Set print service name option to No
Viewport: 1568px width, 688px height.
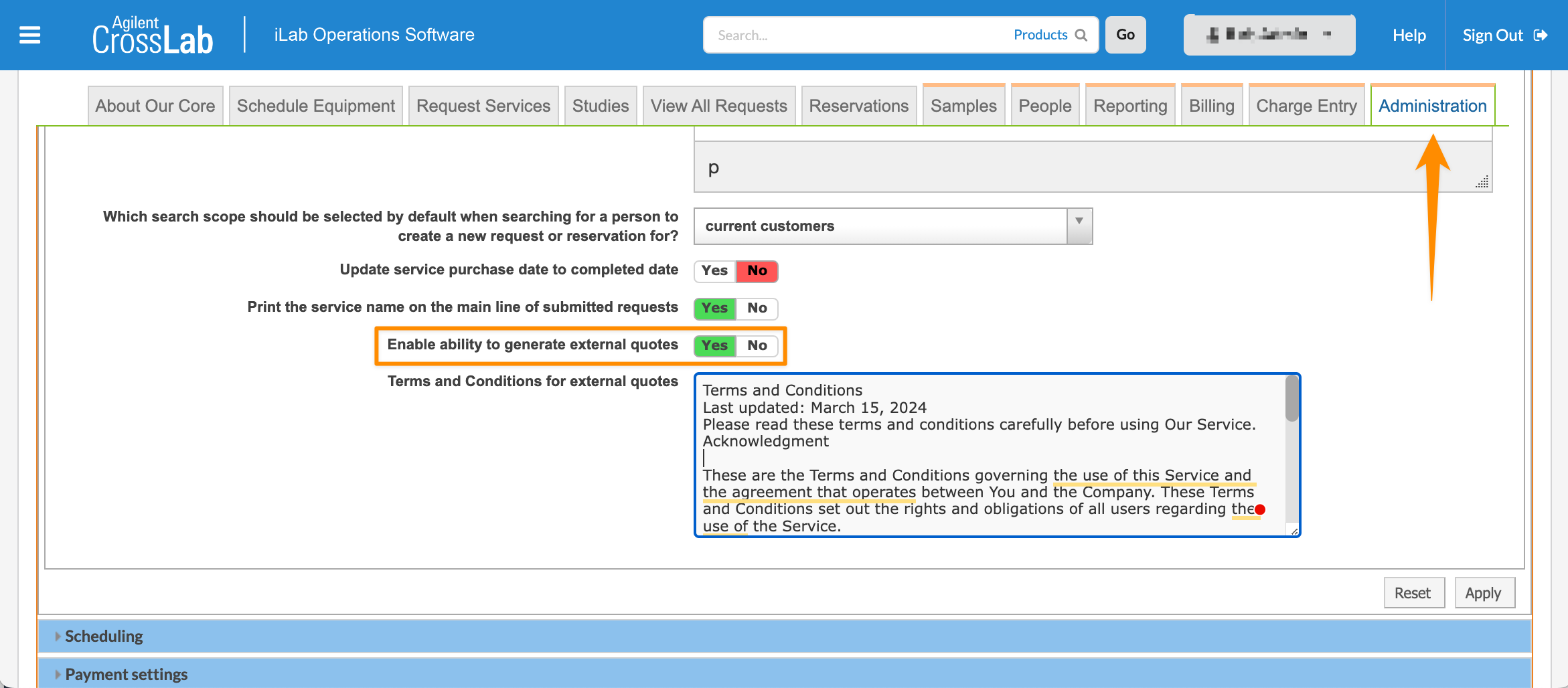tap(757, 309)
